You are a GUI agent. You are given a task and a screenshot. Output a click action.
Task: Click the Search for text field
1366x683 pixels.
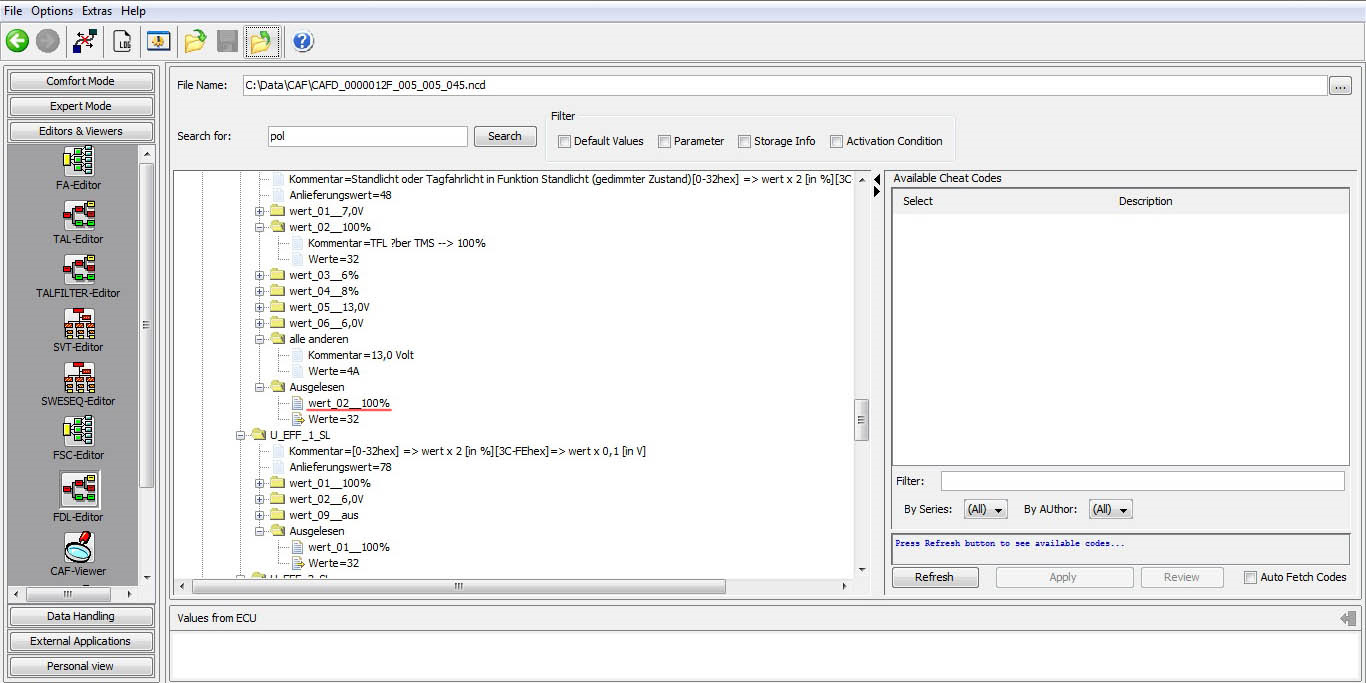[367, 136]
